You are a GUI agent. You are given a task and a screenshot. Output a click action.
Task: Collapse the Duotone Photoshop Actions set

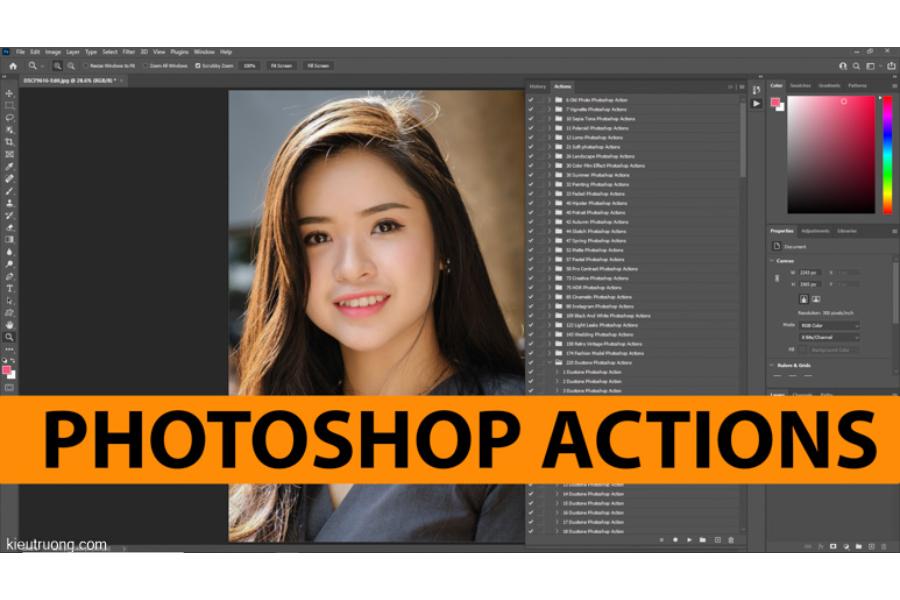tap(549, 362)
